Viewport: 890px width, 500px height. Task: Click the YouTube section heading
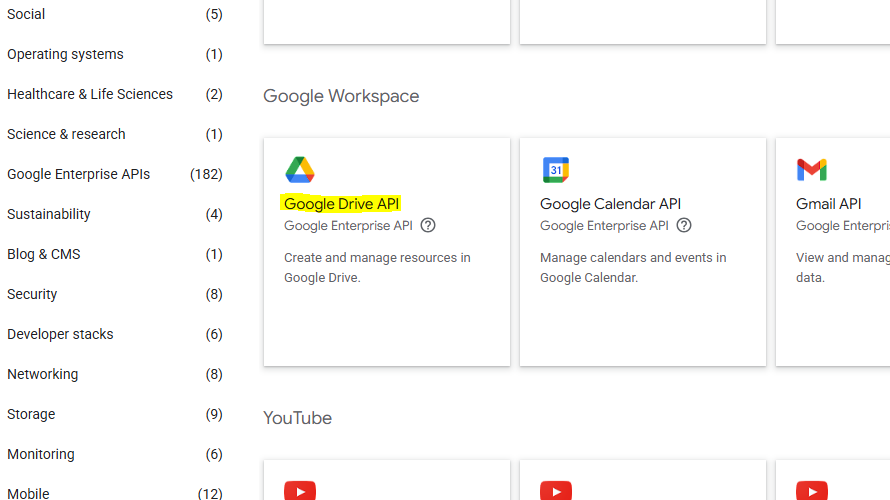pyautogui.click(x=297, y=418)
